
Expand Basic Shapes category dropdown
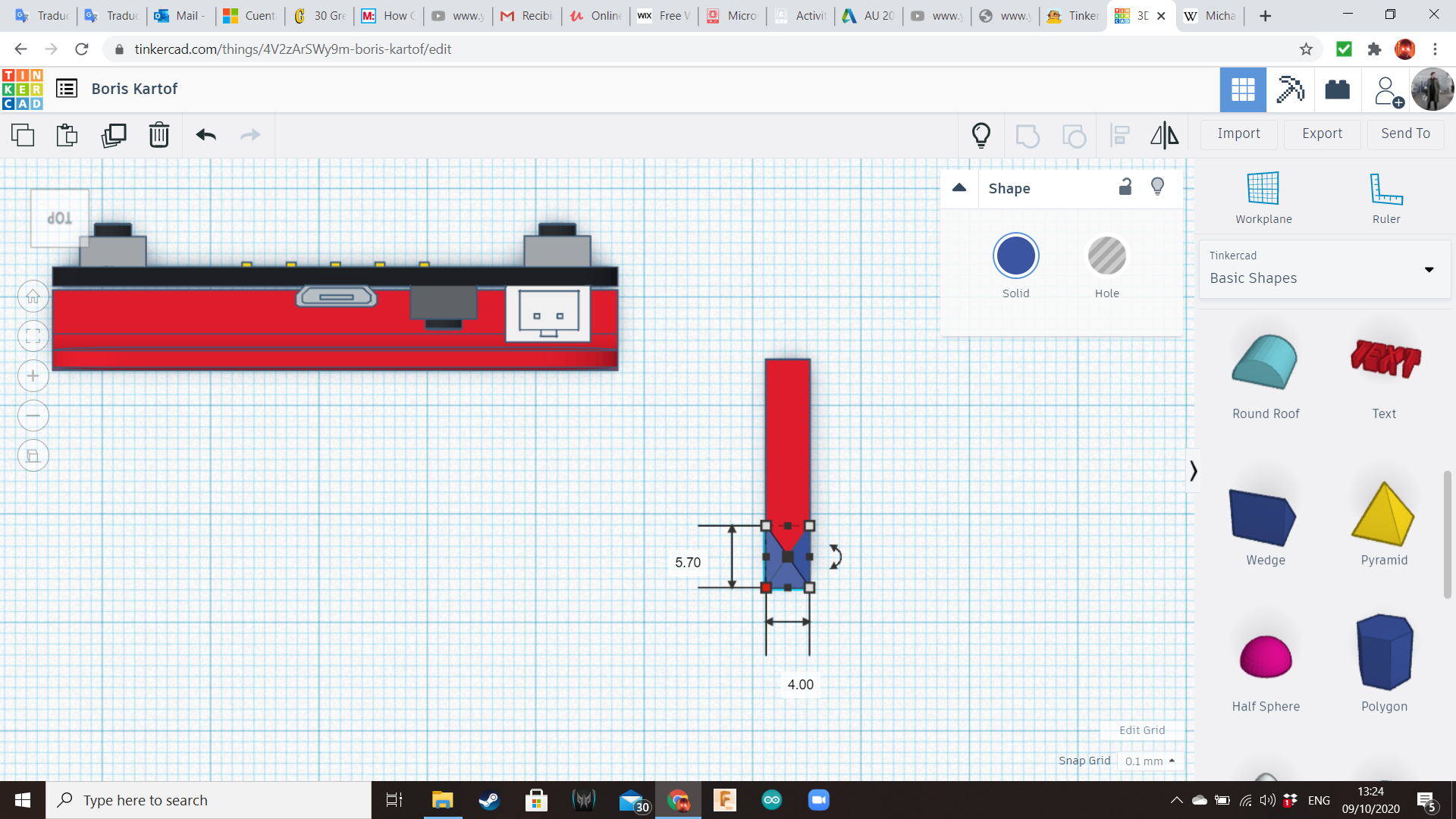click(1429, 270)
